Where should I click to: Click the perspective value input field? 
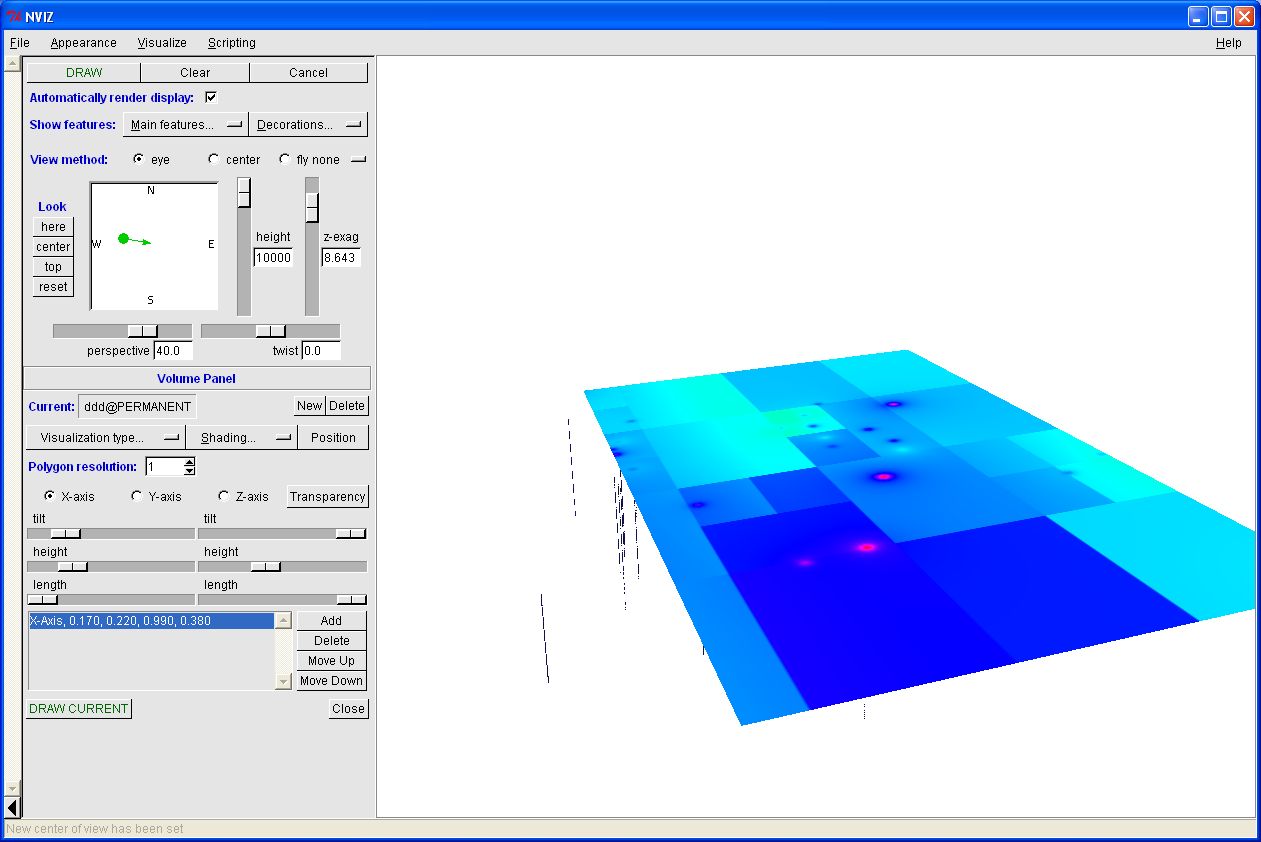(x=173, y=351)
